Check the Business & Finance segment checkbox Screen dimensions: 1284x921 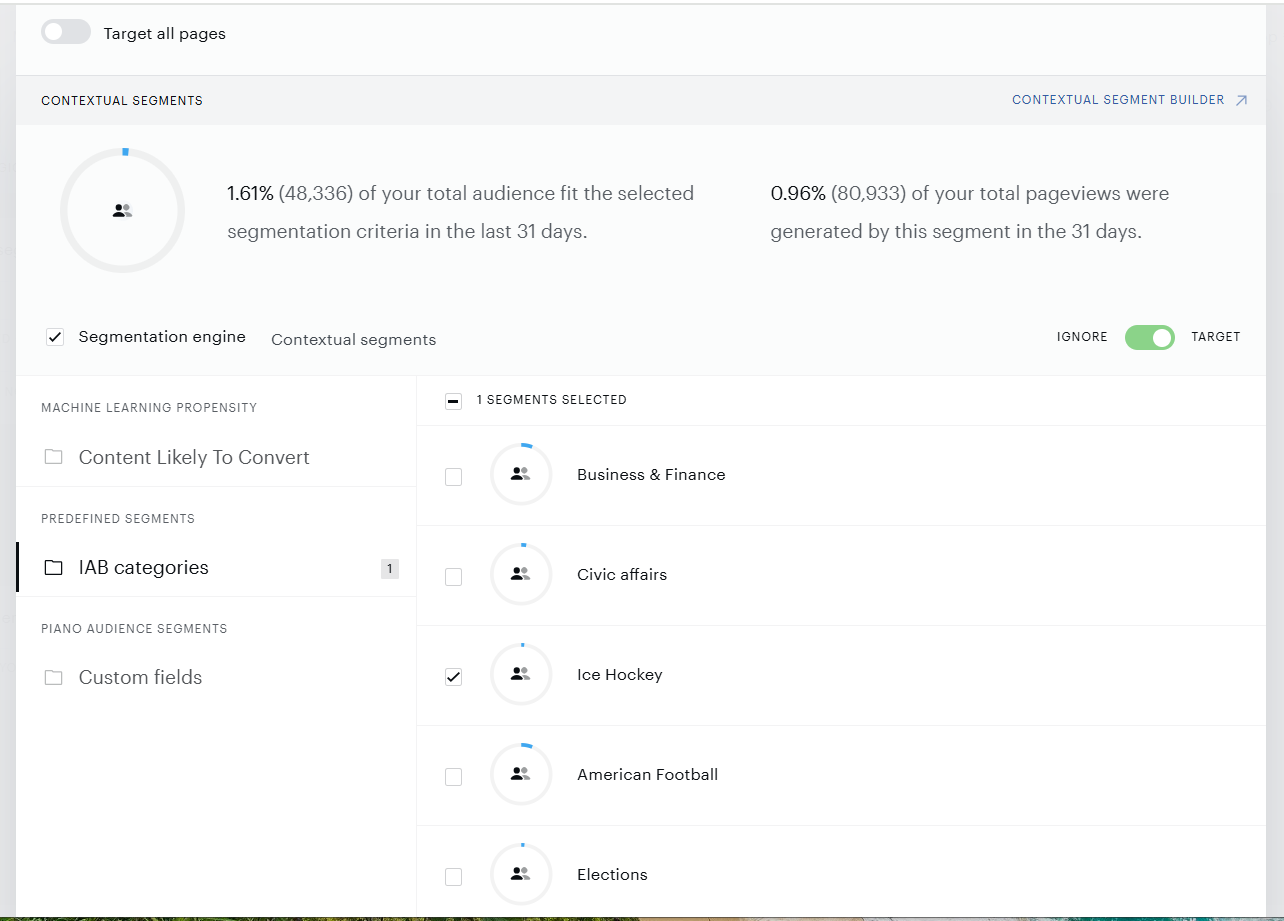[453, 477]
